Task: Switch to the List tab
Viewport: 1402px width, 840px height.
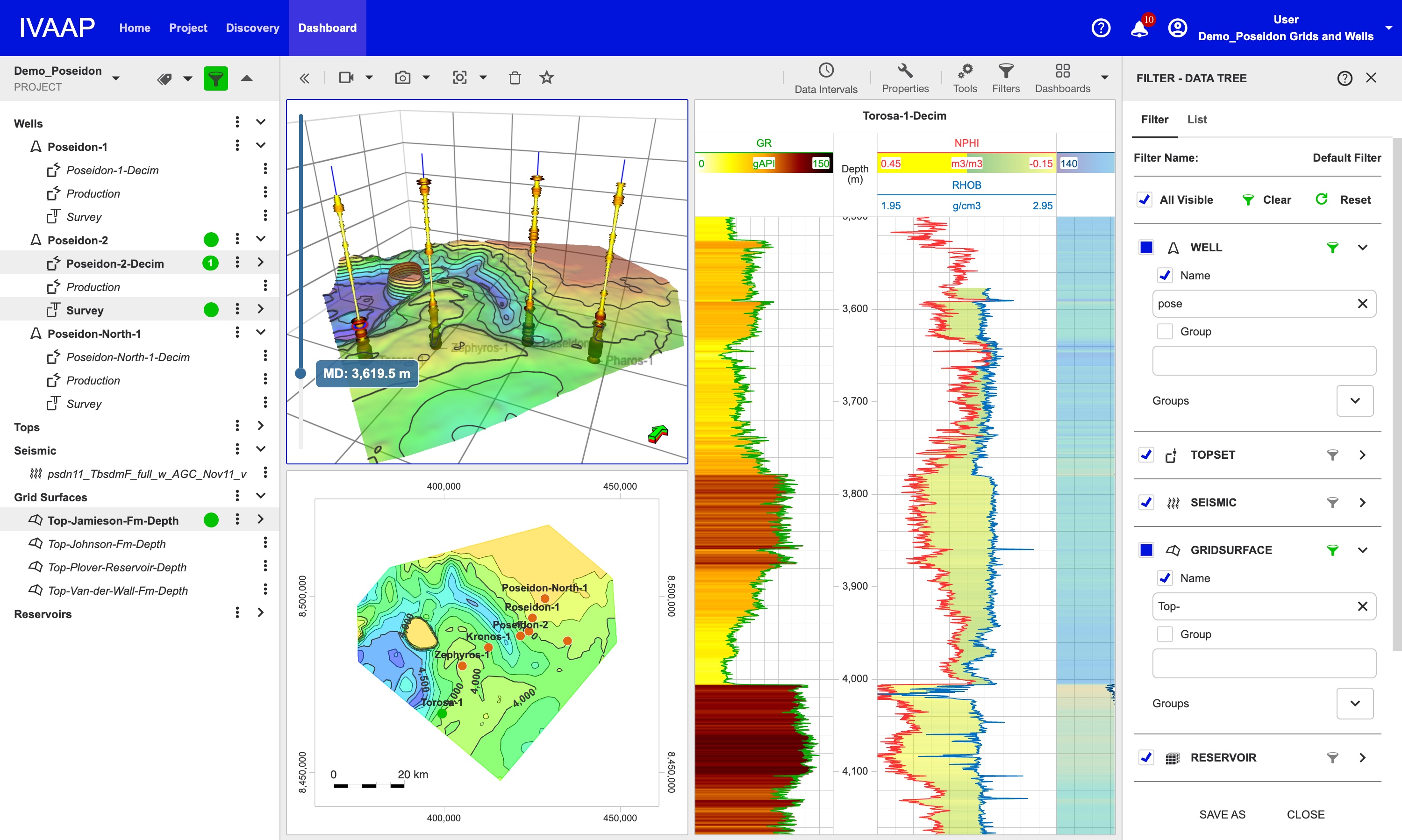Action: 1197,120
